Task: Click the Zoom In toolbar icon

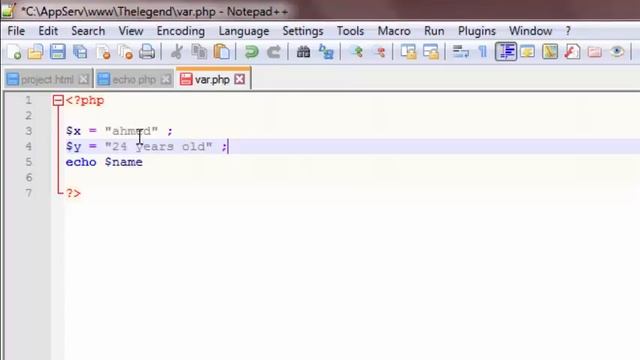Action: click(x=358, y=52)
